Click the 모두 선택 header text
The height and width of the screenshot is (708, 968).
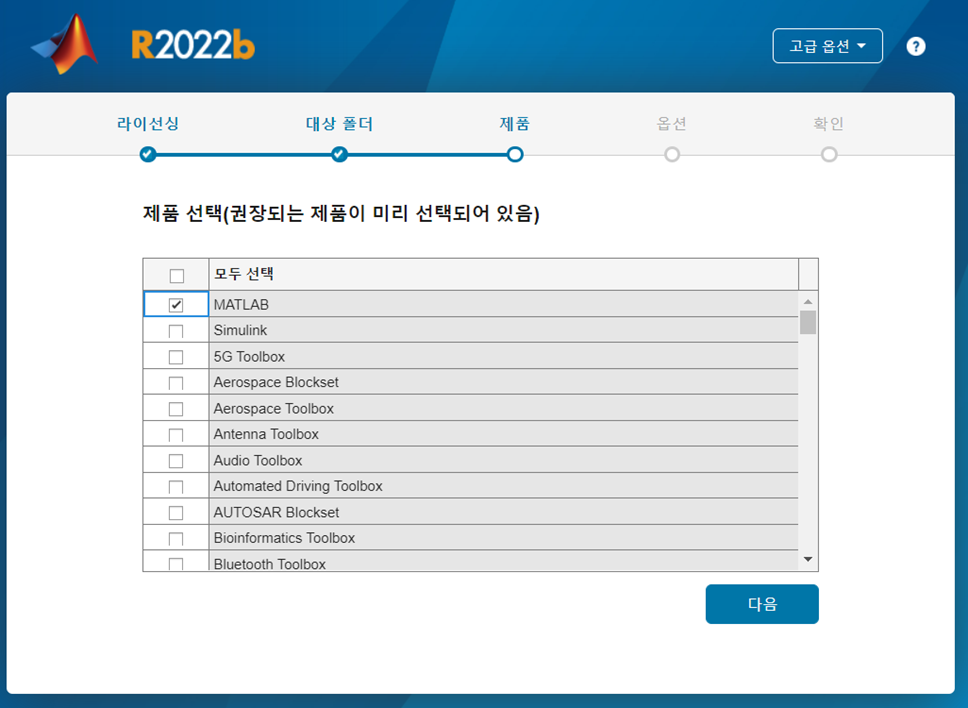pyautogui.click(x=244, y=273)
